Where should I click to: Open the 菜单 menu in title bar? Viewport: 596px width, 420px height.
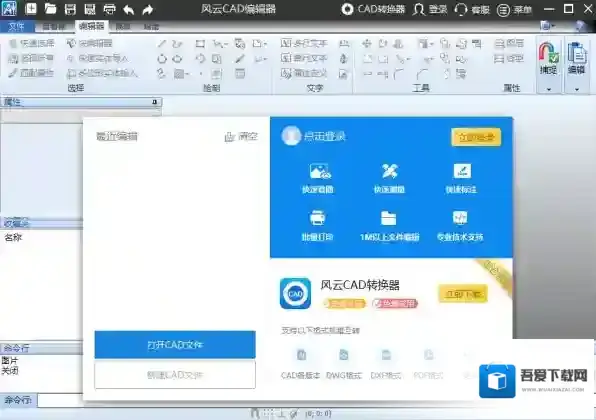click(514, 10)
